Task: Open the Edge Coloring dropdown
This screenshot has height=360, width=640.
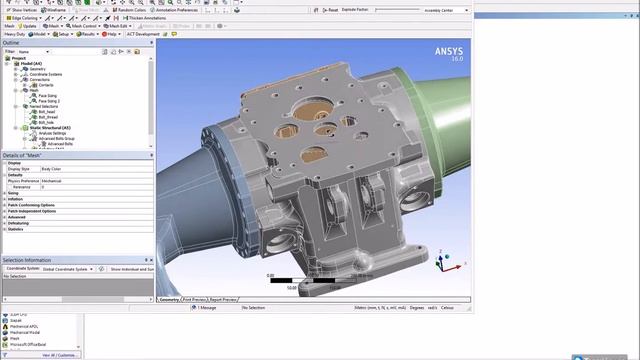Action: [x=24, y=18]
